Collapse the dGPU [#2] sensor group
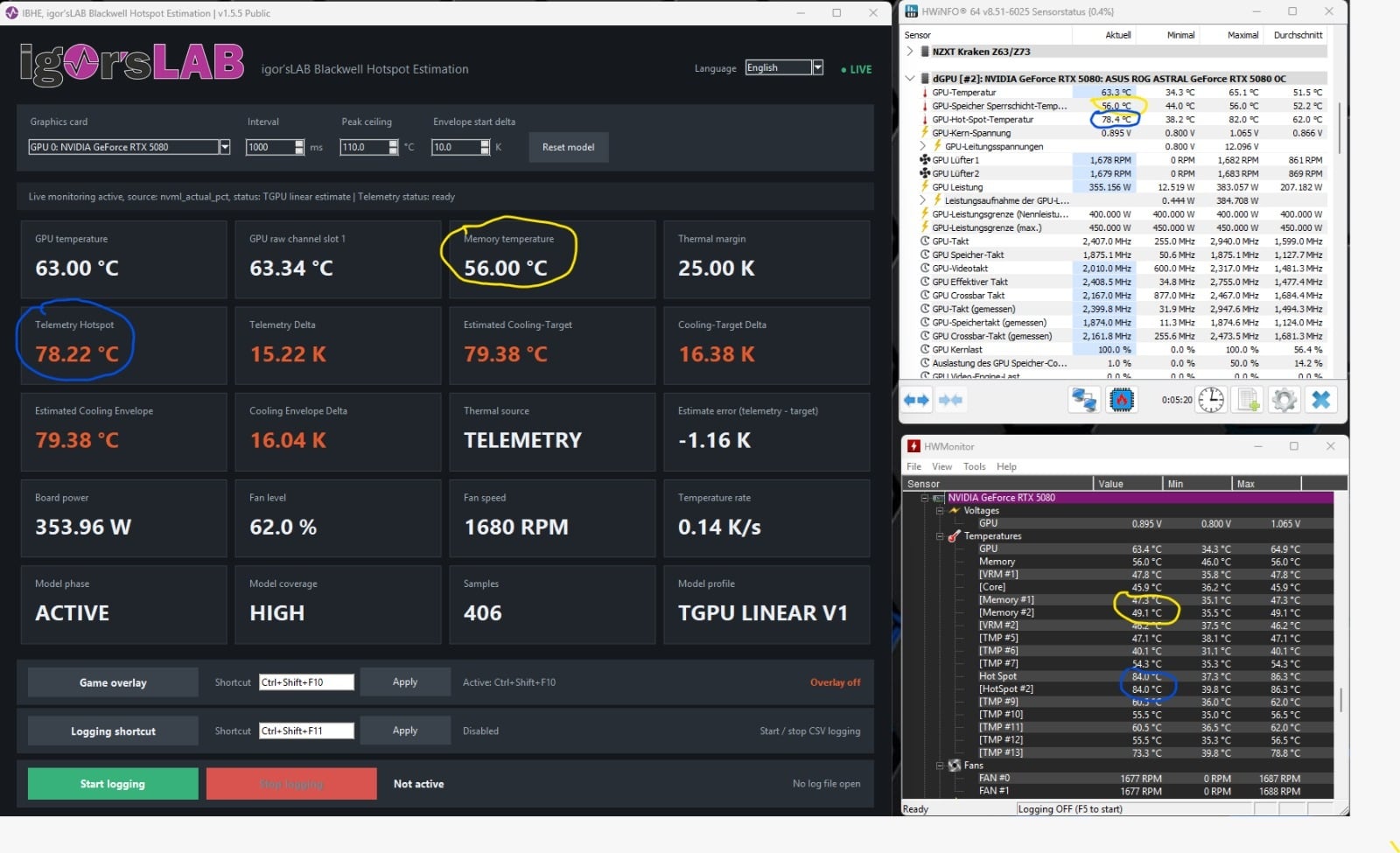Image resolution: width=1400 pixels, height=853 pixels. click(x=910, y=79)
